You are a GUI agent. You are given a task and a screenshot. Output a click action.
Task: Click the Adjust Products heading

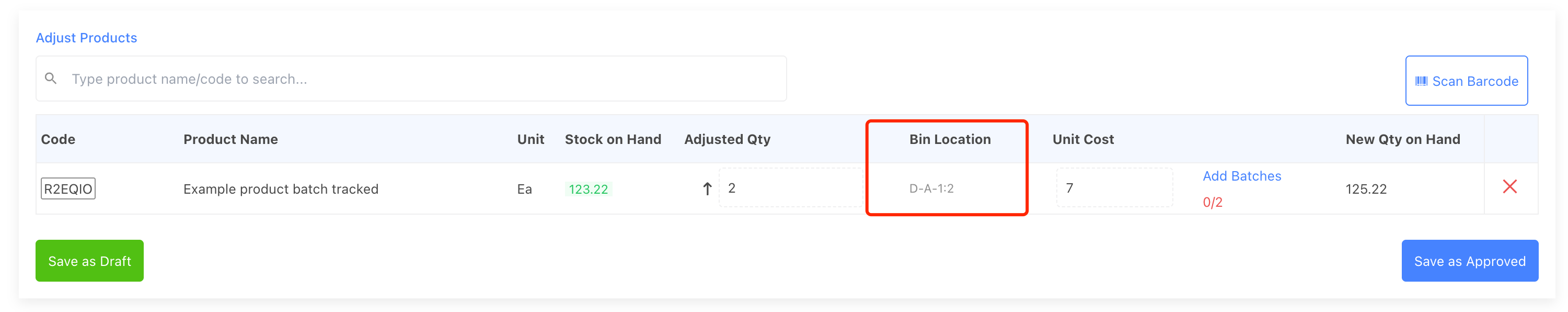(86, 37)
